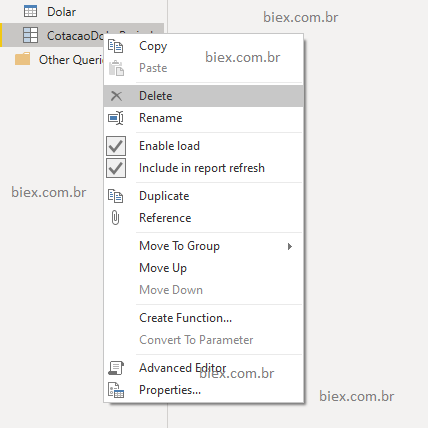Image resolution: width=428 pixels, height=428 pixels.
Task: Click the Reference paperclip icon
Action: 115,218
